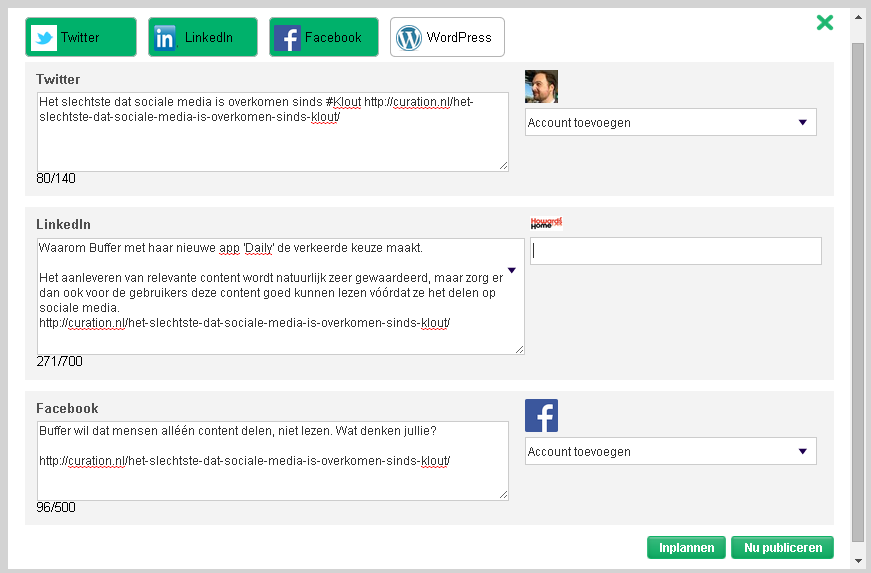Click into the Facebook message text area
Screen dimensions: 871x573
tap(273, 461)
